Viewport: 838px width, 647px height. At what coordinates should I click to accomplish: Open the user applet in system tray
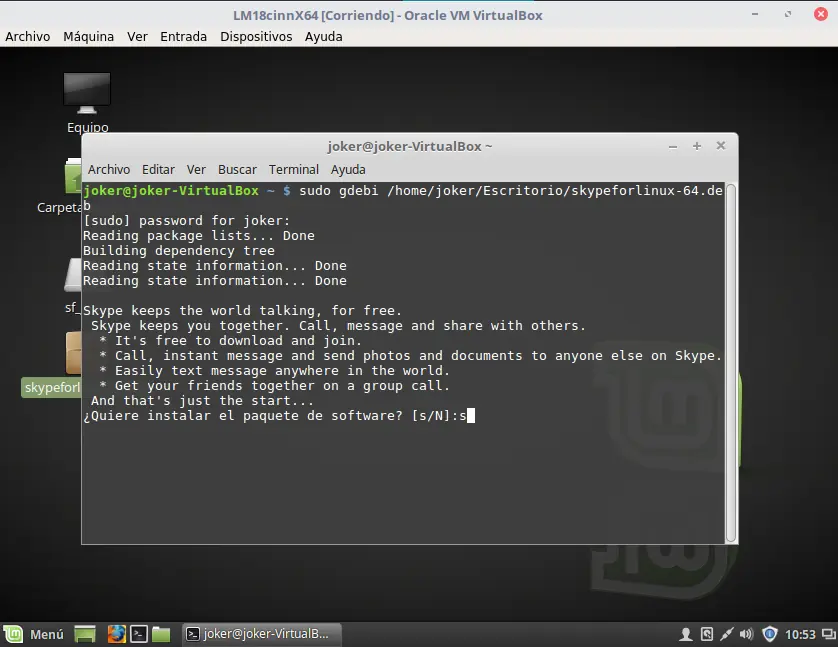[686, 634]
